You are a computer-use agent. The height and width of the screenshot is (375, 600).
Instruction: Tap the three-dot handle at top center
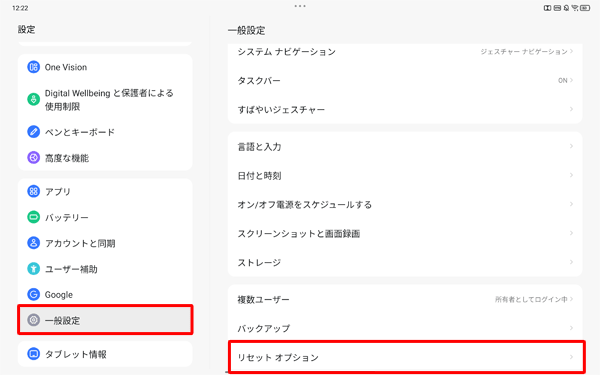pos(300,6)
